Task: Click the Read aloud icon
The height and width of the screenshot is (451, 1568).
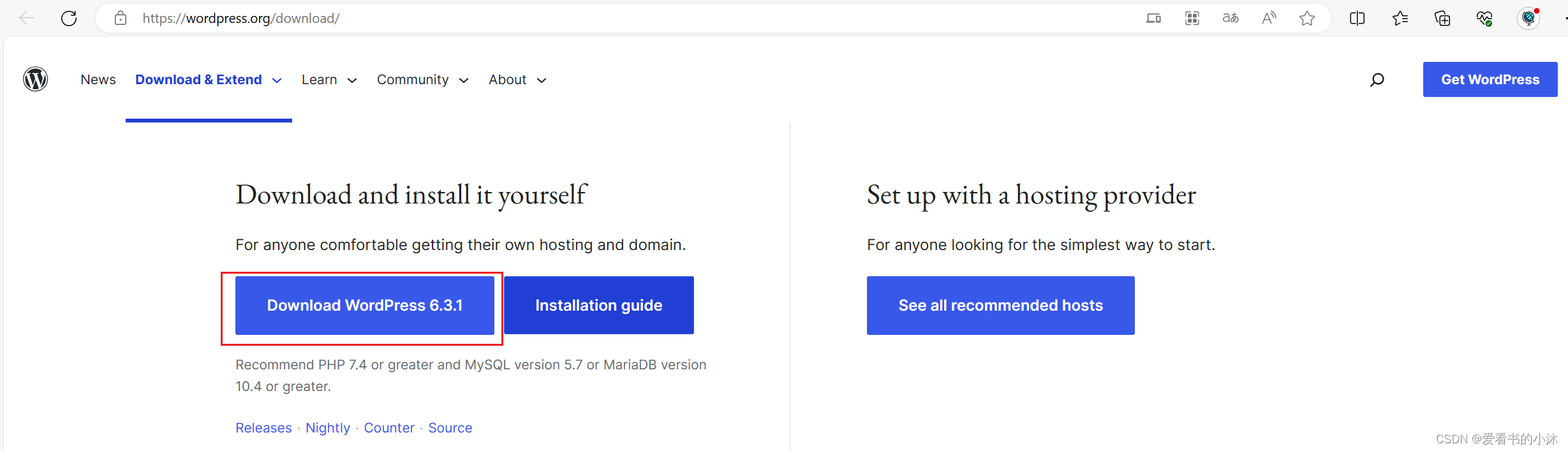Action: 1269,18
